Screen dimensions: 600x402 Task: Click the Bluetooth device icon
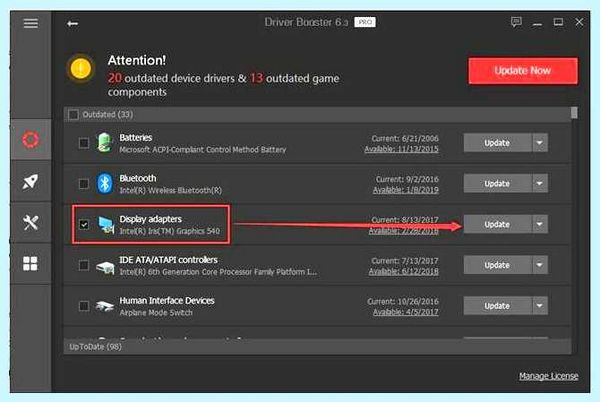[104, 184]
